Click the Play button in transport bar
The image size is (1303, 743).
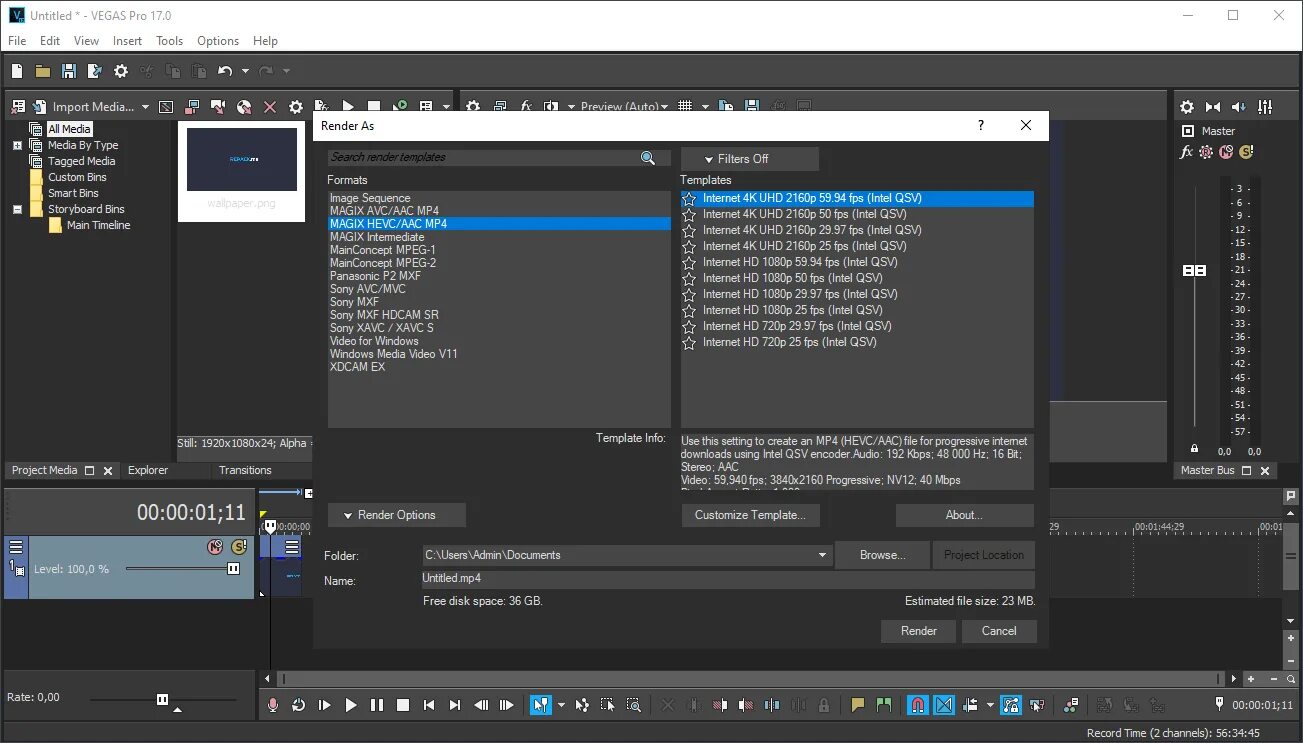pos(350,705)
